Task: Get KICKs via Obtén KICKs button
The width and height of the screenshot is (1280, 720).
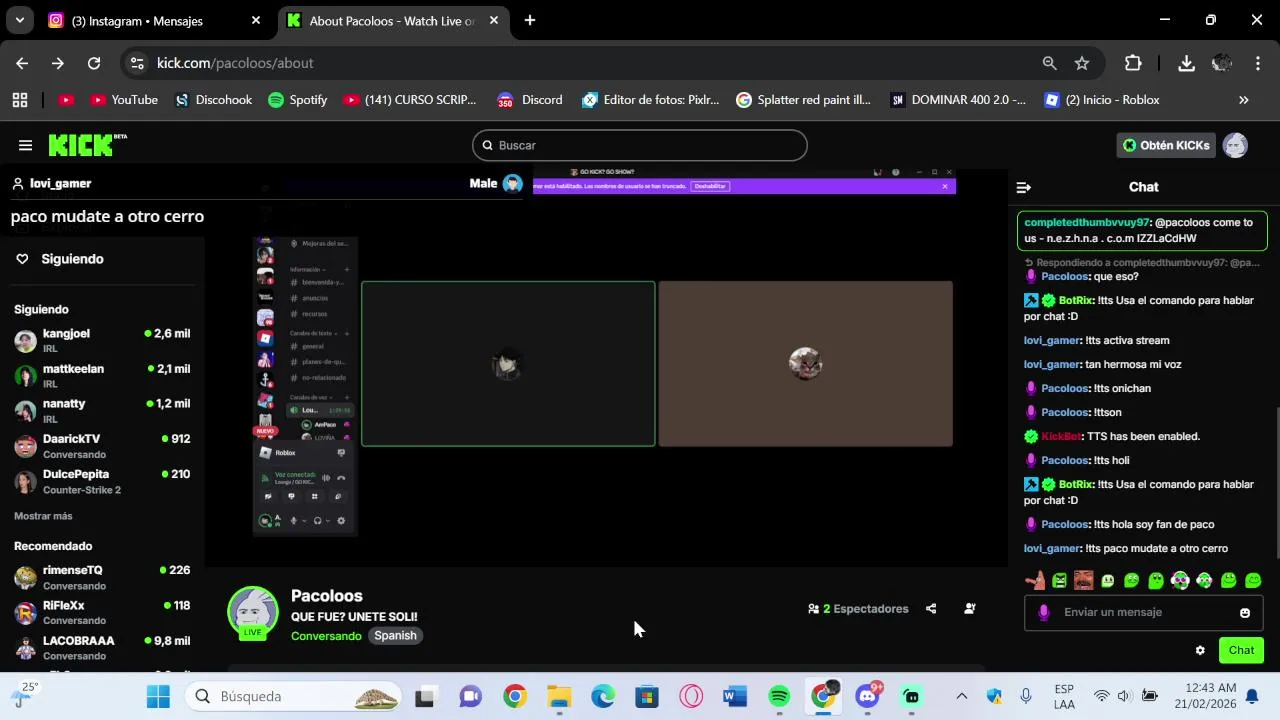Action: [x=1166, y=145]
